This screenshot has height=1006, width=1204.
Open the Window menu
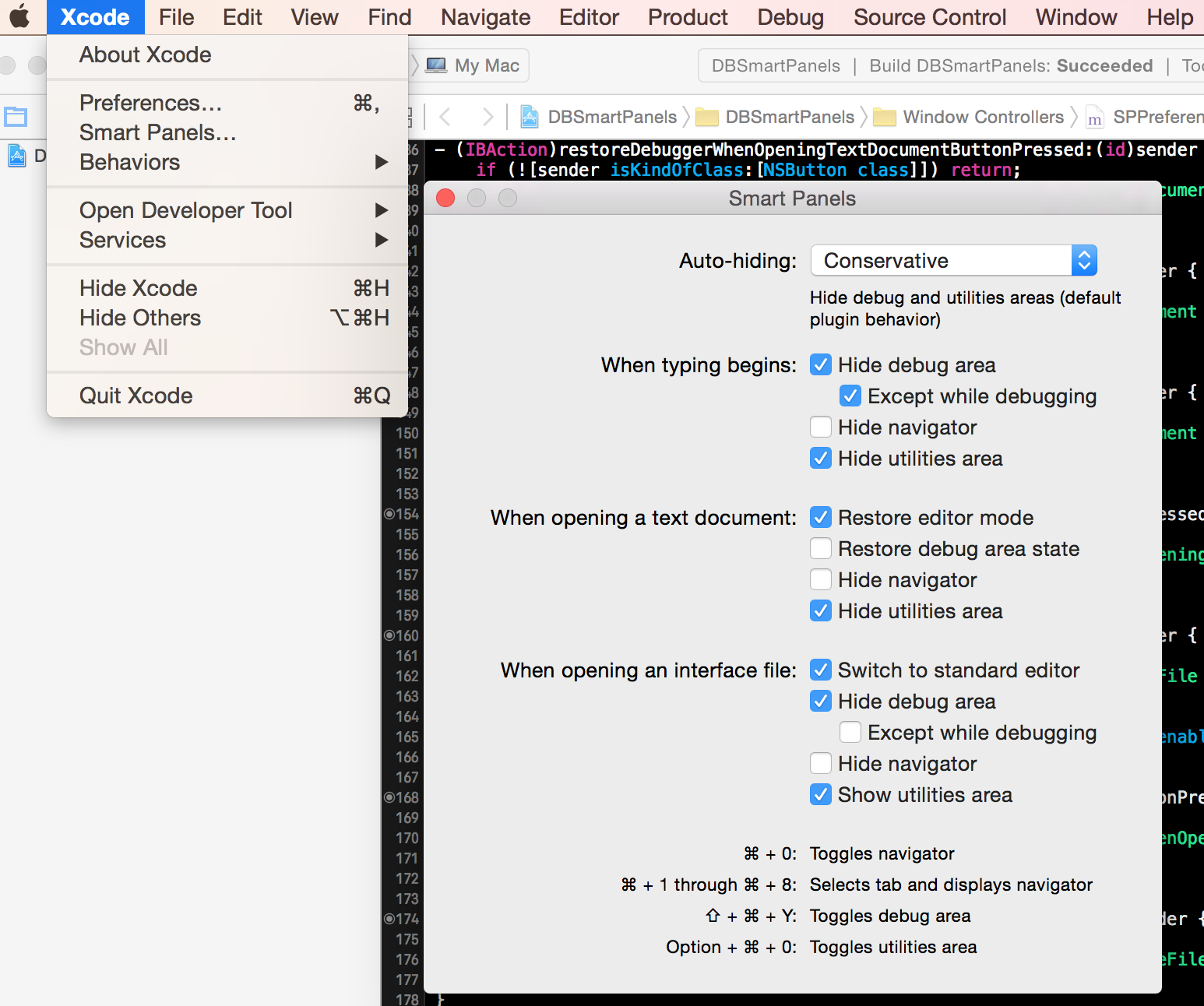(x=1076, y=17)
